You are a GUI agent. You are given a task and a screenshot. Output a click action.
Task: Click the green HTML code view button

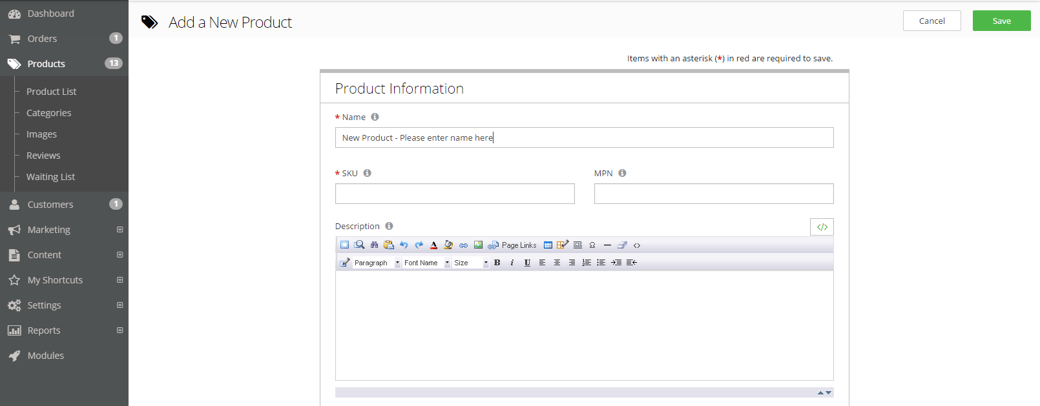[x=821, y=227]
